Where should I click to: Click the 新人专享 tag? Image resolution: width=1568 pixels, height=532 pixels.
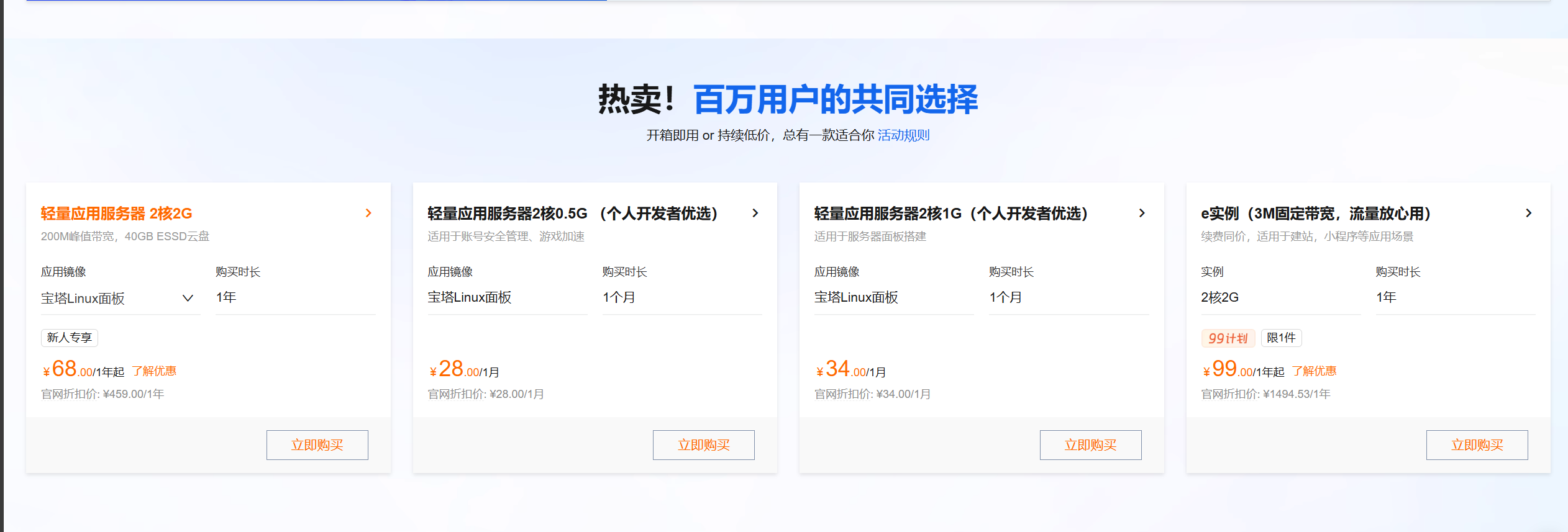pos(70,338)
